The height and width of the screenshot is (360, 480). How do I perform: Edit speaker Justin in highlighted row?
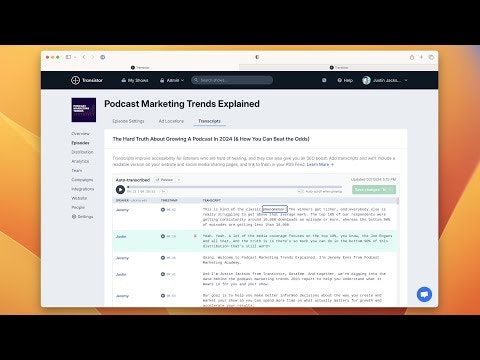pos(121,236)
